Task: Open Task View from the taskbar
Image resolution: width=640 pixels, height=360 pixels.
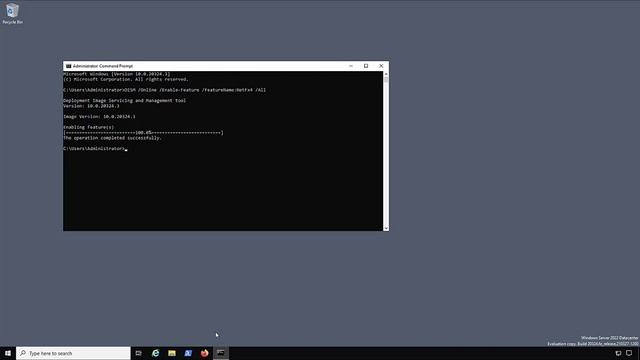Action: click(139, 353)
